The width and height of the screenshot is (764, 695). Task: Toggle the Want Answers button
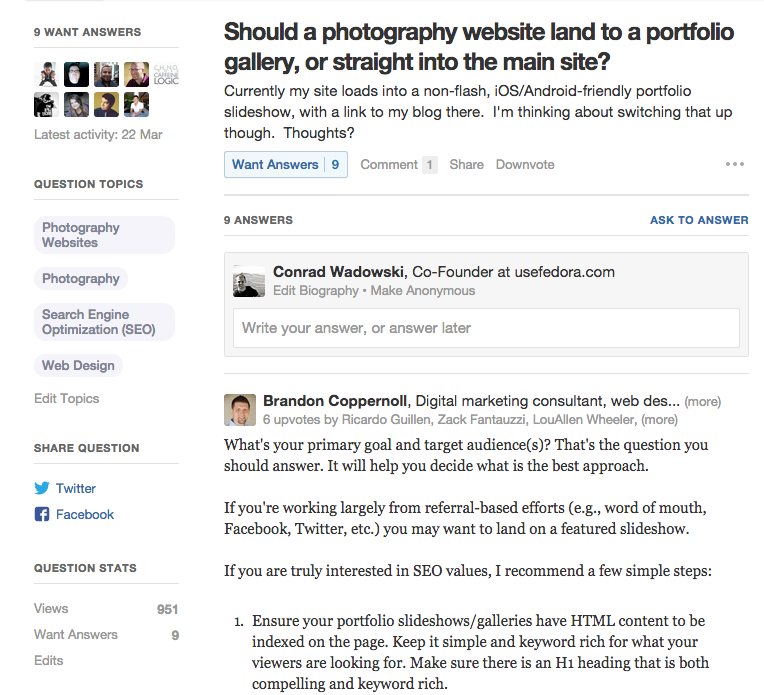pos(285,165)
